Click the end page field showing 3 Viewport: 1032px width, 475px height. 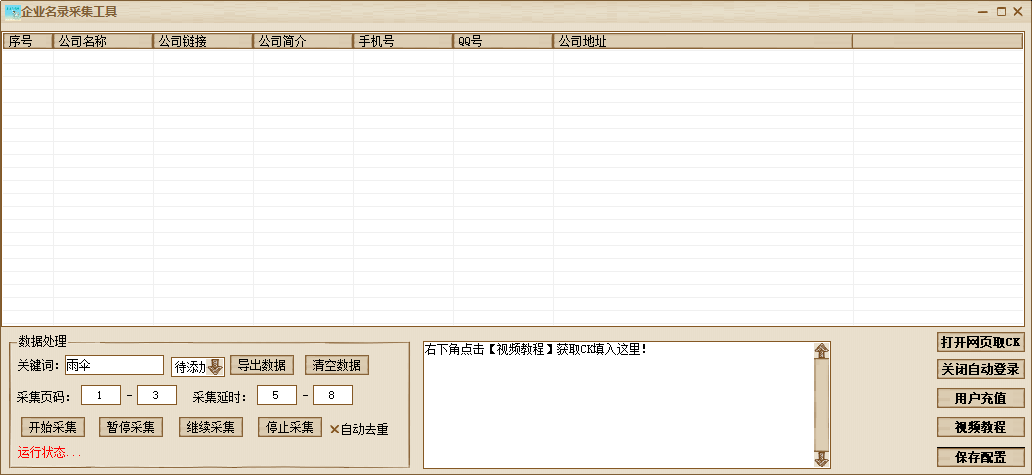(157, 395)
